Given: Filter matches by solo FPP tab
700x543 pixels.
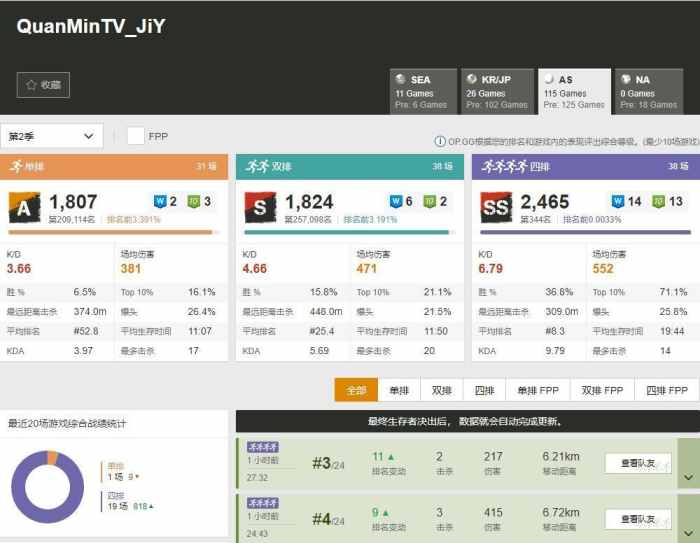Looking at the screenshot, I should [x=538, y=390].
